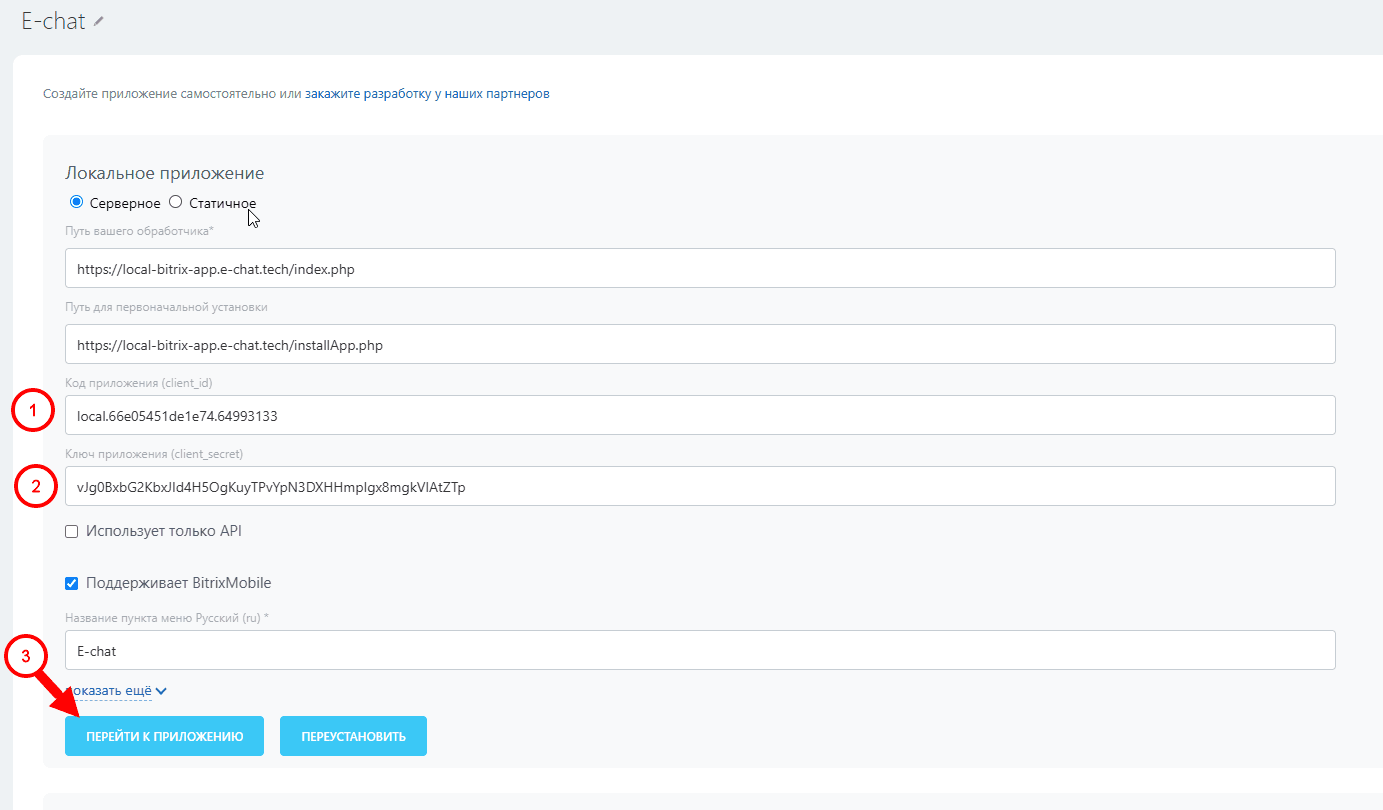Click the handler path field with index.php URL
This screenshot has height=810, width=1383.
[700, 268]
